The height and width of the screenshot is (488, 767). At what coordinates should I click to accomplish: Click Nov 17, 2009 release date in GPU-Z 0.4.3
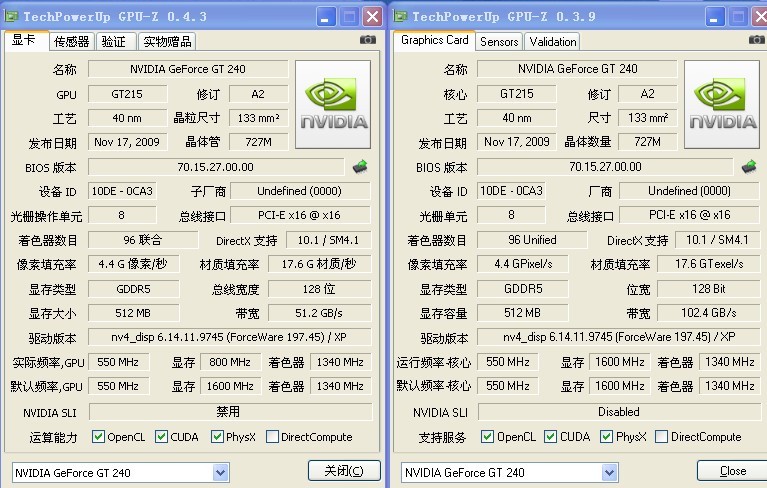(127, 142)
